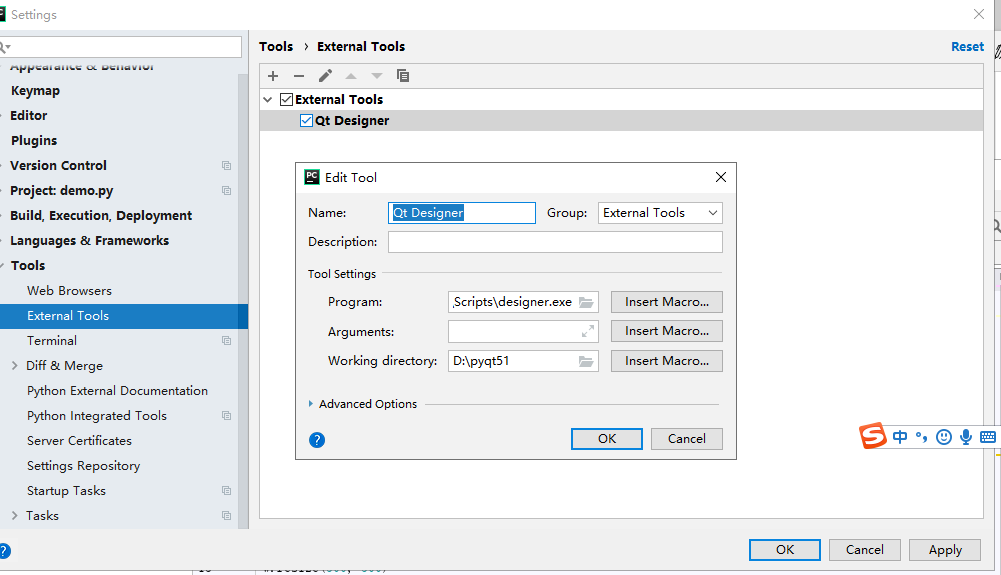The image size is (1001, 575).
Task: Toggle Chinese input mode indicator
Action: coord(900,437)
